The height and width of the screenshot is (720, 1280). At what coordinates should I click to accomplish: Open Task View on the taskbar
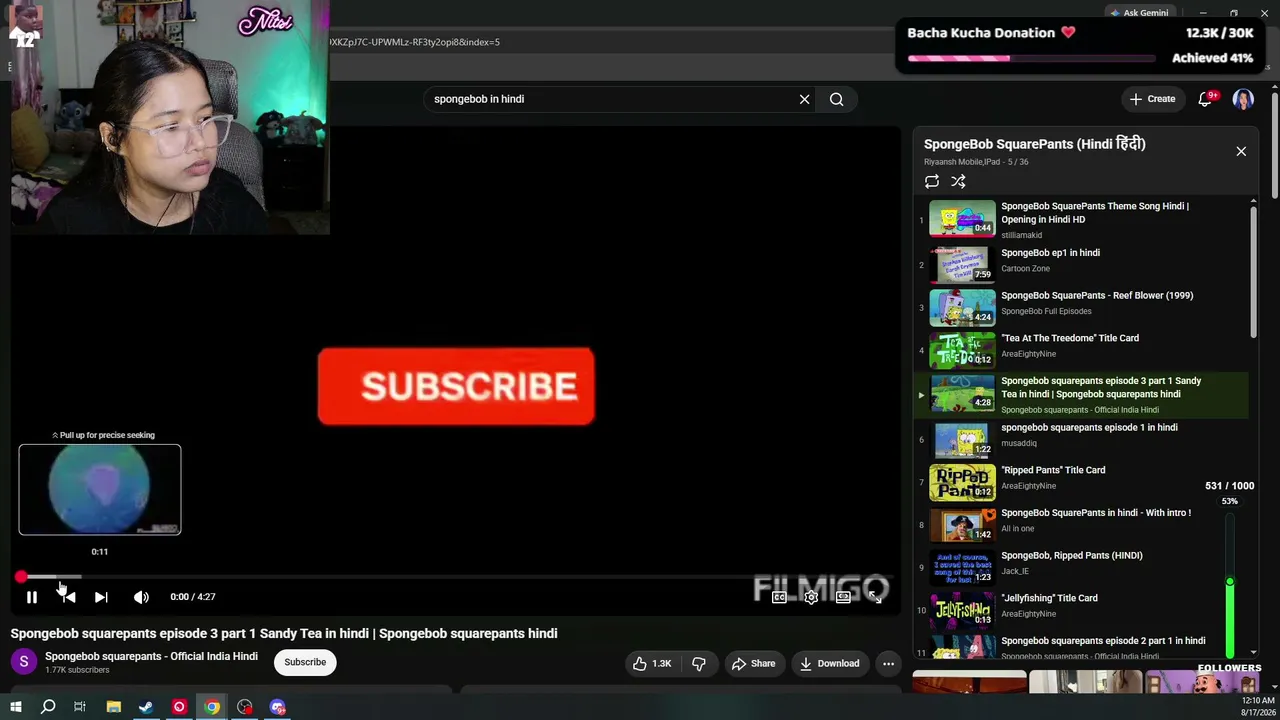tap(80, 707)
